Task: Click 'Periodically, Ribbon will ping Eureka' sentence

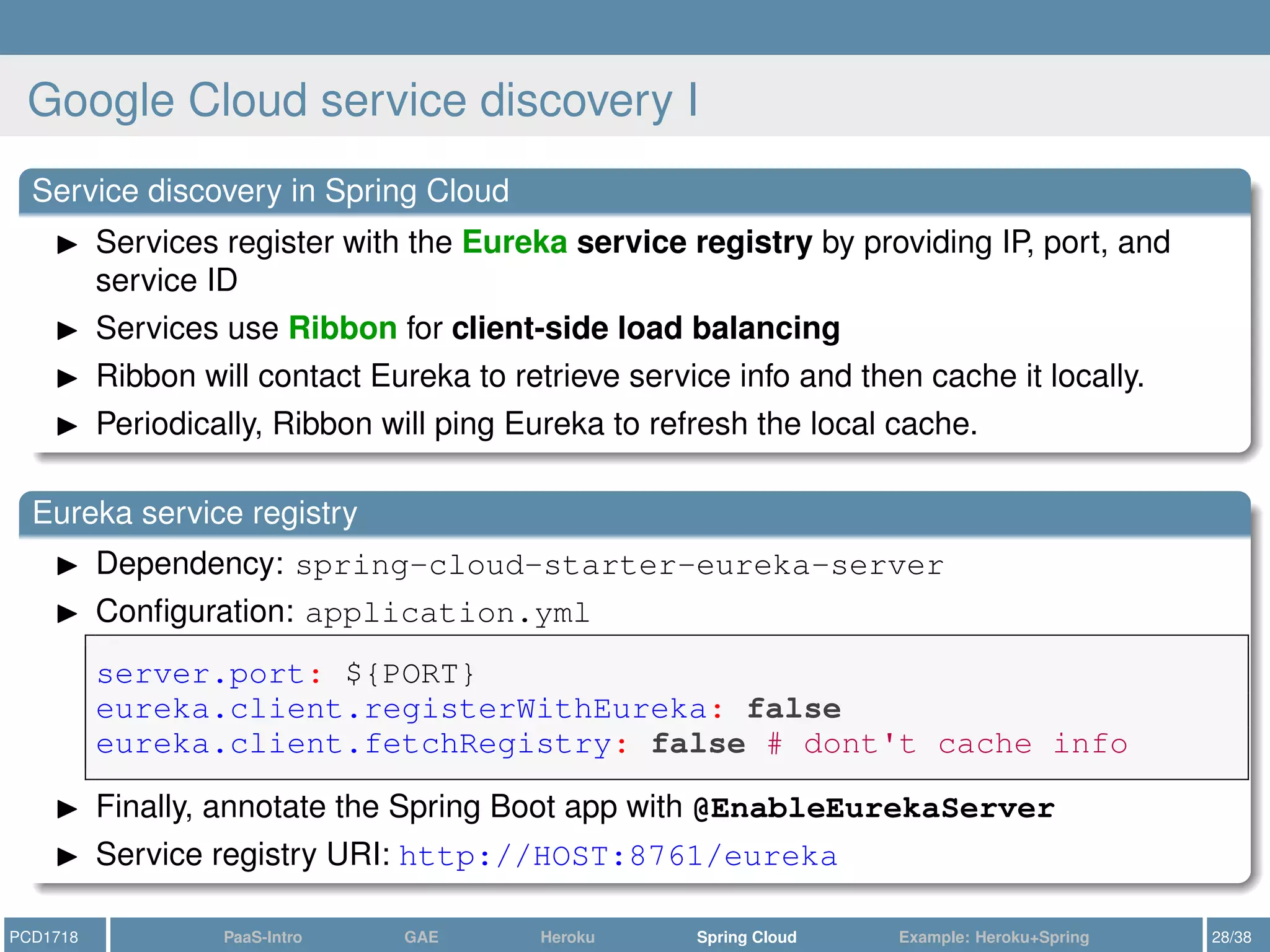Action: 536,425
